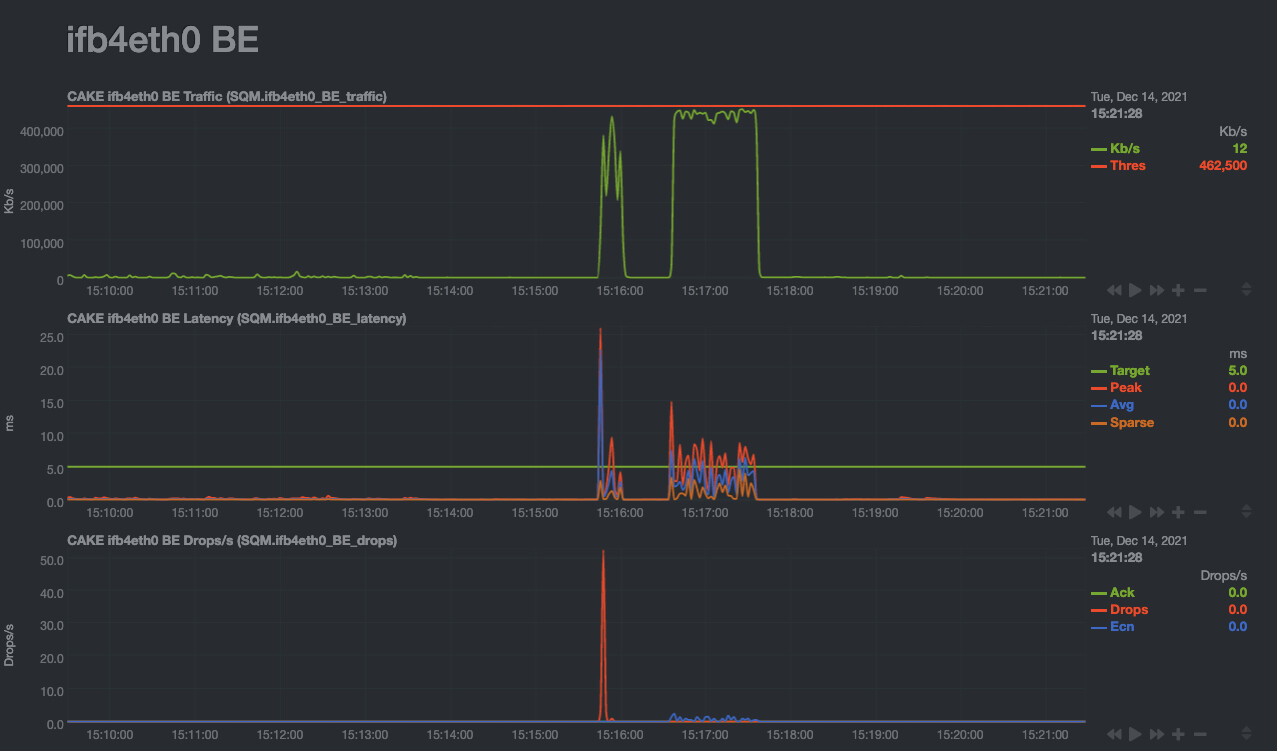The width and height of the screenshot is (1277, 751).
Task: Click the CAKE ifb4eth0 BE Traffic chart title
Action: click(x=228, y=96)
